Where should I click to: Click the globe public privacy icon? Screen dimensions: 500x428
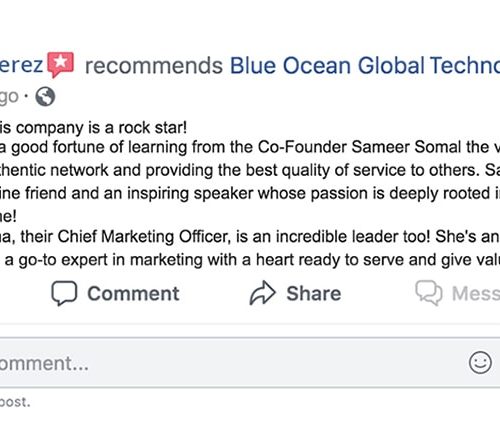tap(45, 97)
